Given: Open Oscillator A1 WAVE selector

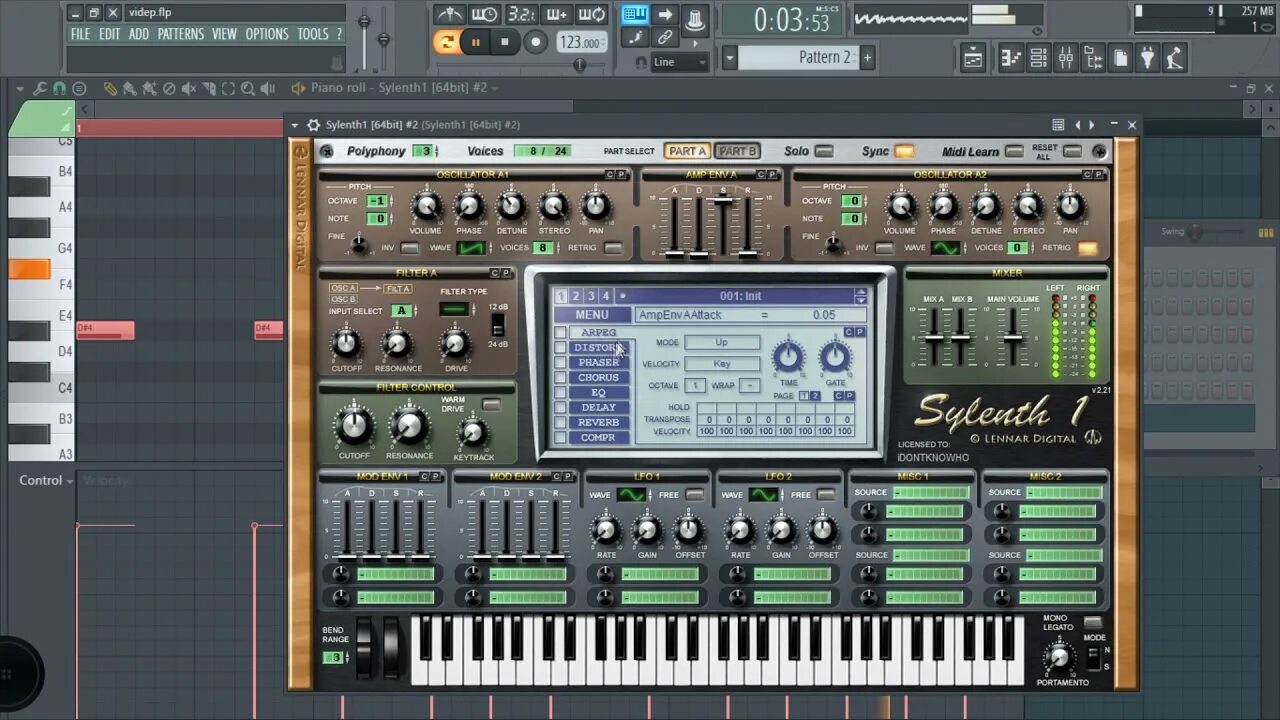Looking at the screenshot, I should point(471,248).
